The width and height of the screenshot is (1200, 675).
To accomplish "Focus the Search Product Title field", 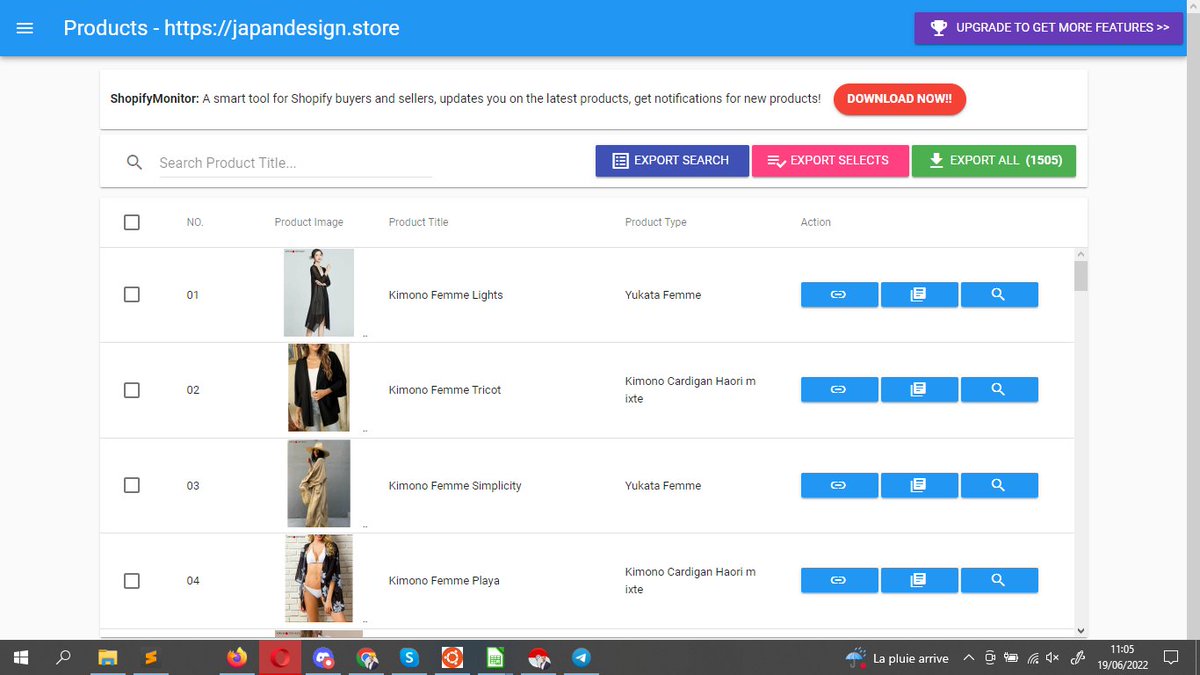I will 295,163.
